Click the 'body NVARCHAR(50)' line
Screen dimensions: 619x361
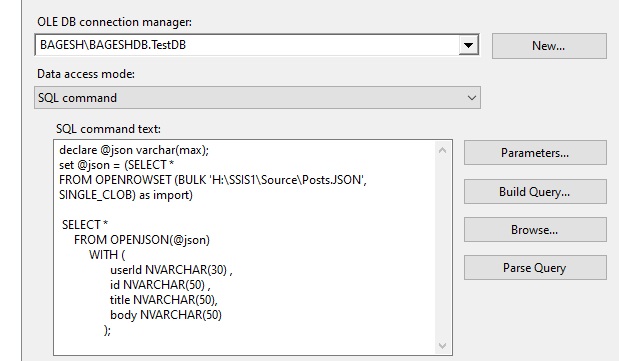pos(166,315)
